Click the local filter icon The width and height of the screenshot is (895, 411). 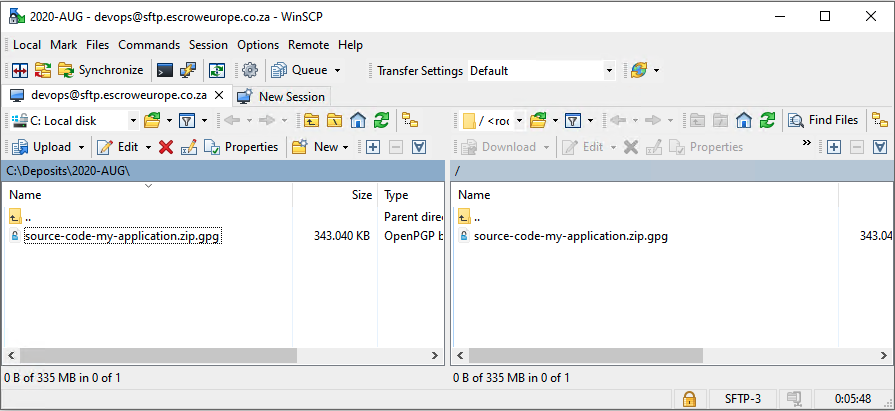(x=187, y=120)
